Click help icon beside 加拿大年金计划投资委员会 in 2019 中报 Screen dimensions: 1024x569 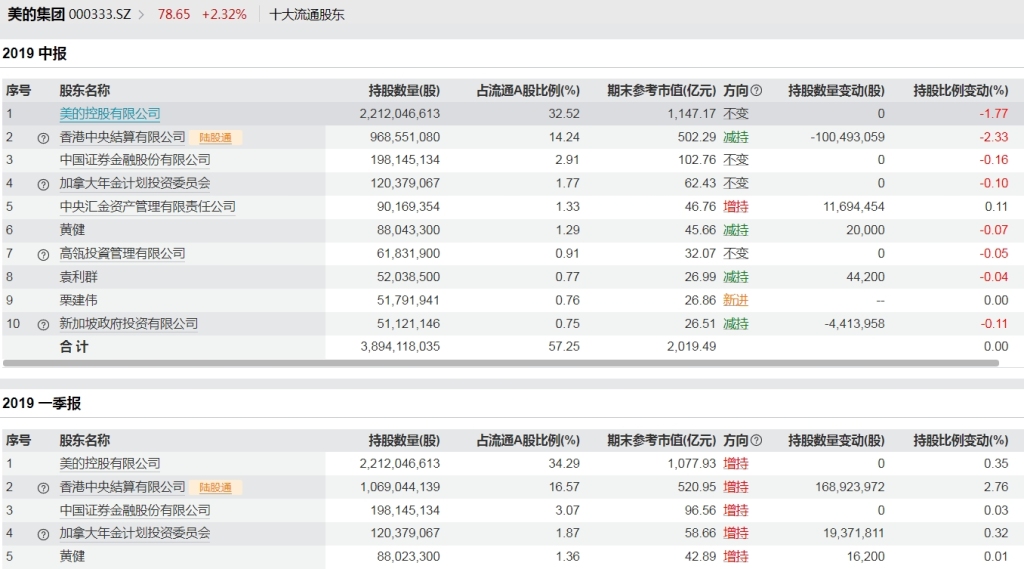[43, 184]
